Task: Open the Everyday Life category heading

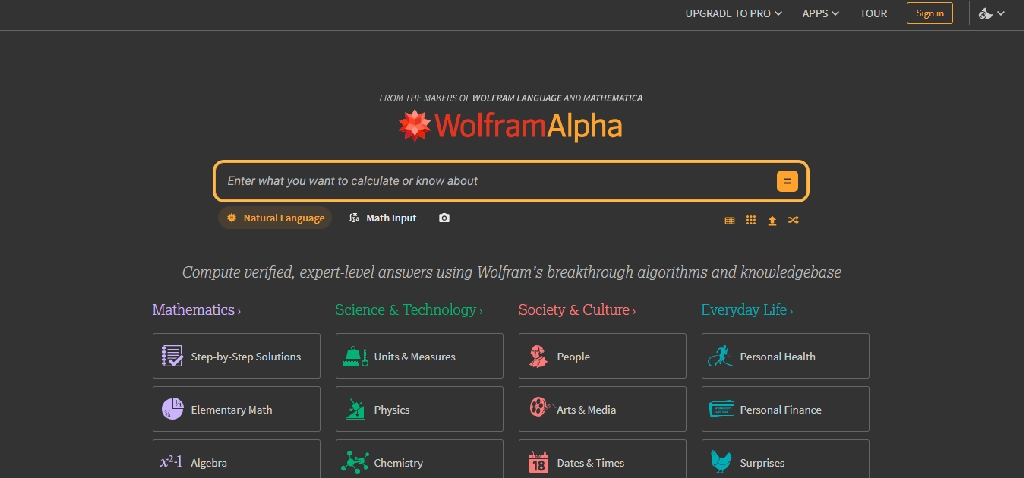Action: (x=747, y=310)
